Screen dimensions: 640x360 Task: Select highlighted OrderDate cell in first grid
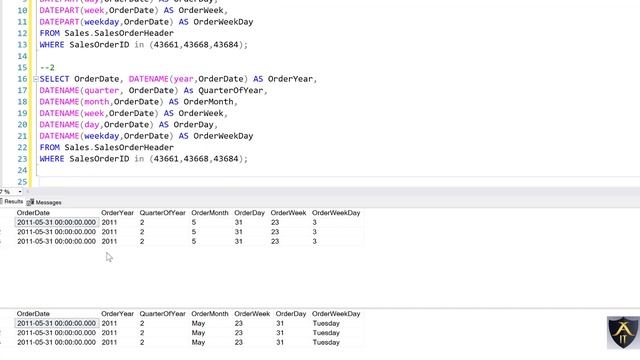coord(57,222)
